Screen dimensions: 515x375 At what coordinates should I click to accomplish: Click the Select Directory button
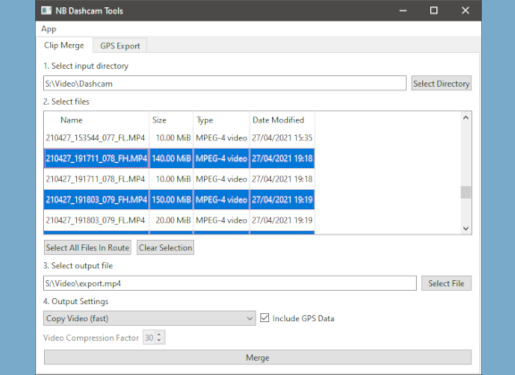441,83
